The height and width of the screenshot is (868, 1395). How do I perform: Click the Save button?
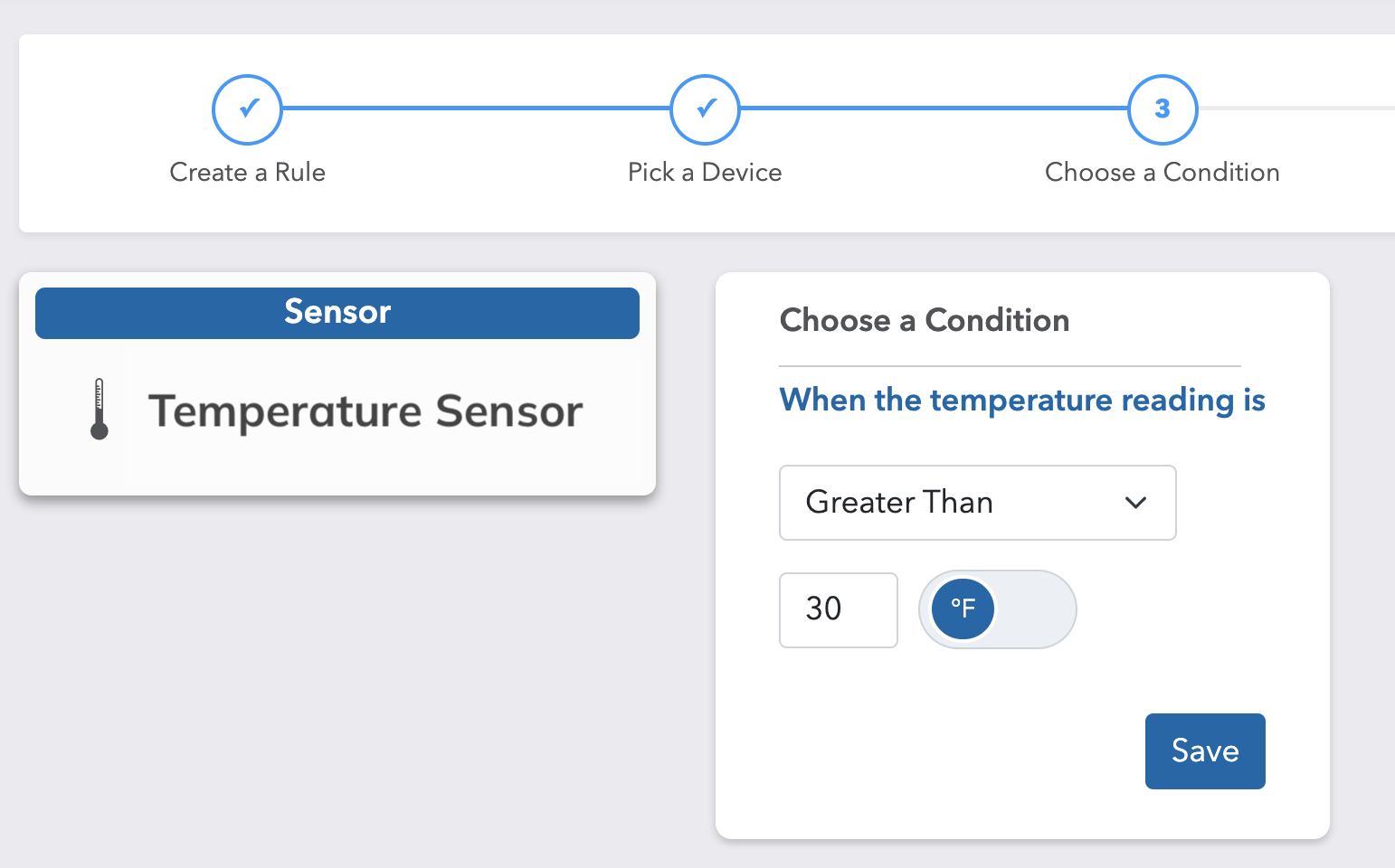[1205, 751]
